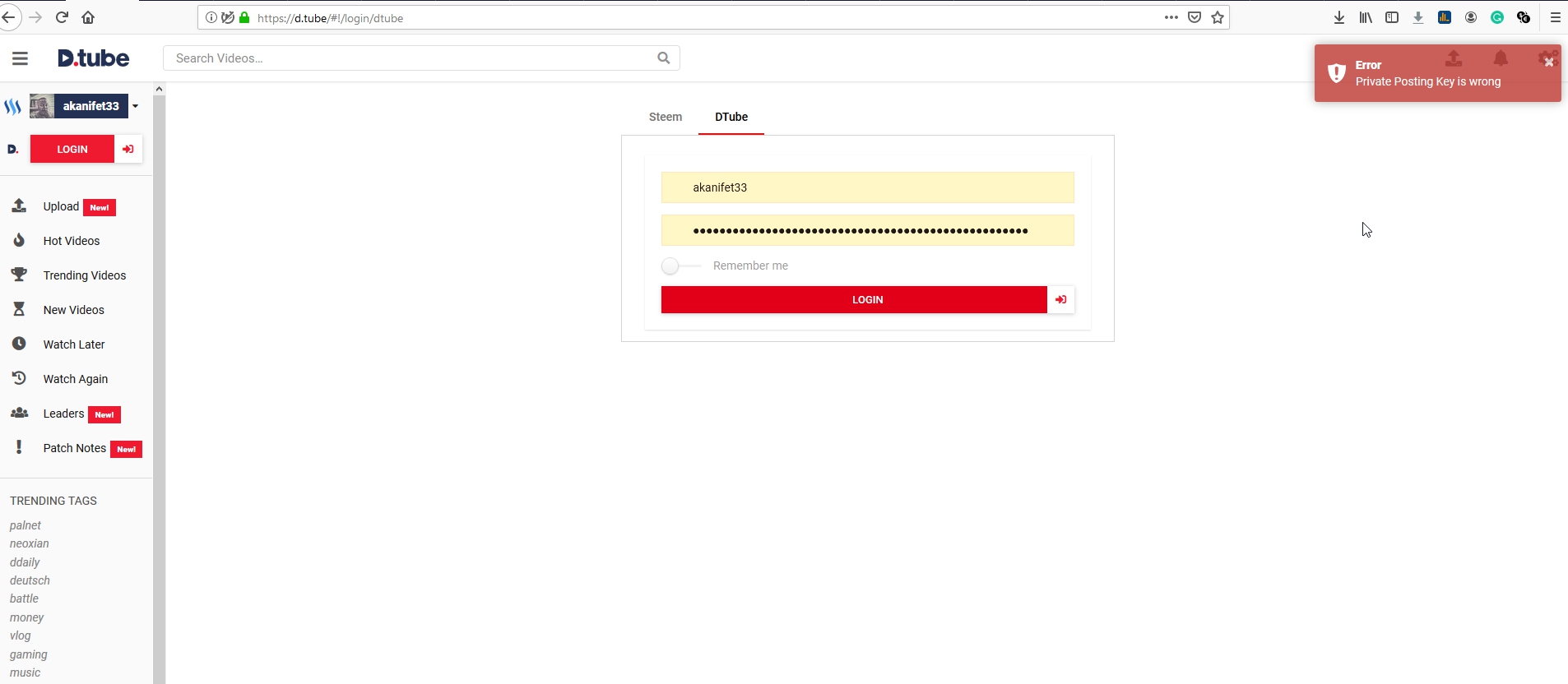Click the search magnifier icon
Image resolution: width=1568 pixels, height=684 pixels.
(664, 58)
